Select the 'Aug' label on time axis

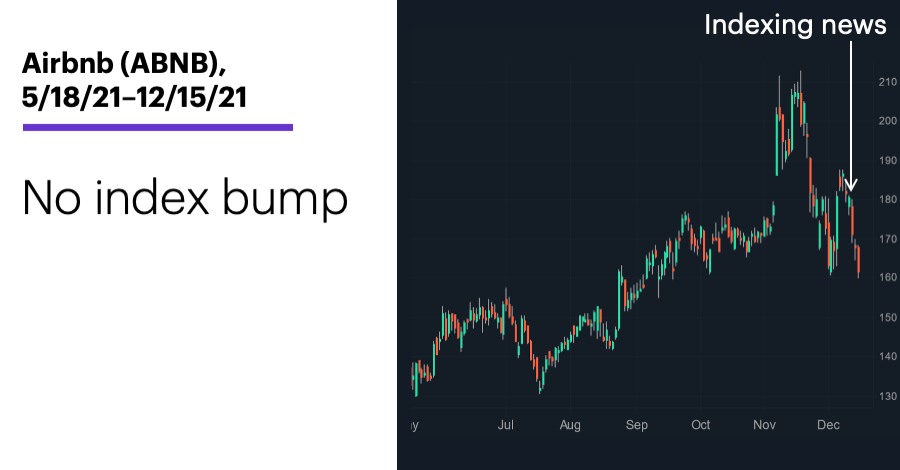click(570, 425)
